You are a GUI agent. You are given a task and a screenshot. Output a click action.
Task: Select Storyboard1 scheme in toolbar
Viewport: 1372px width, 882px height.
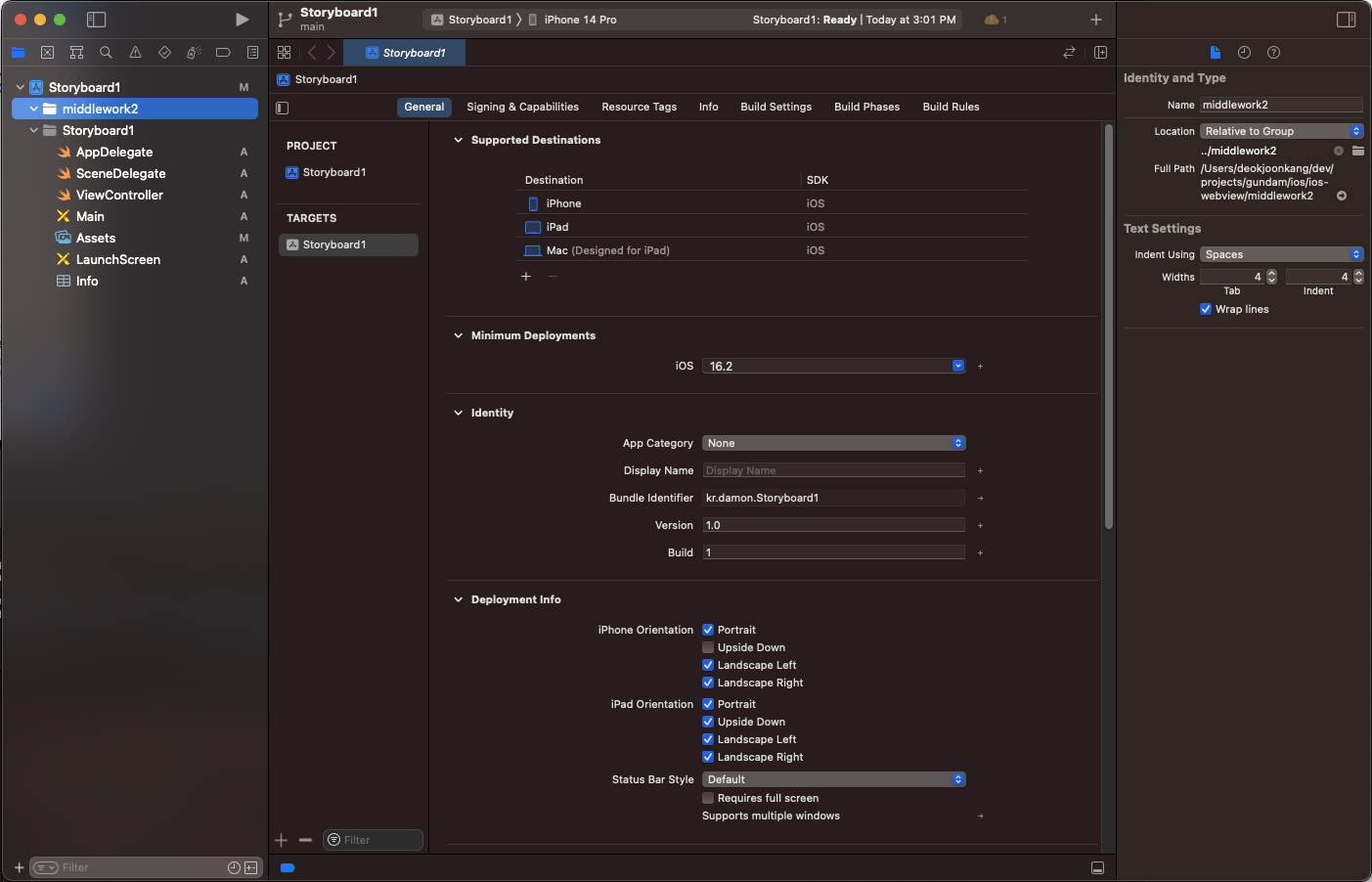coord(471,20)
